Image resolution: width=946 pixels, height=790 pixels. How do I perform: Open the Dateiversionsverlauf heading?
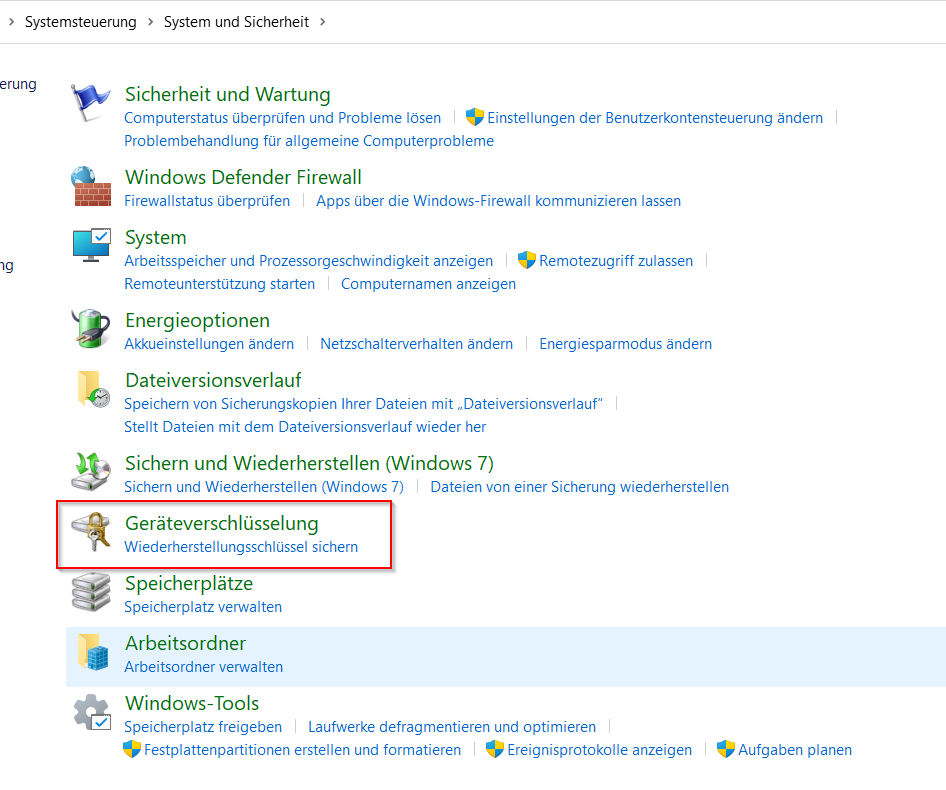pyautogui.click(x=213, y=380)
